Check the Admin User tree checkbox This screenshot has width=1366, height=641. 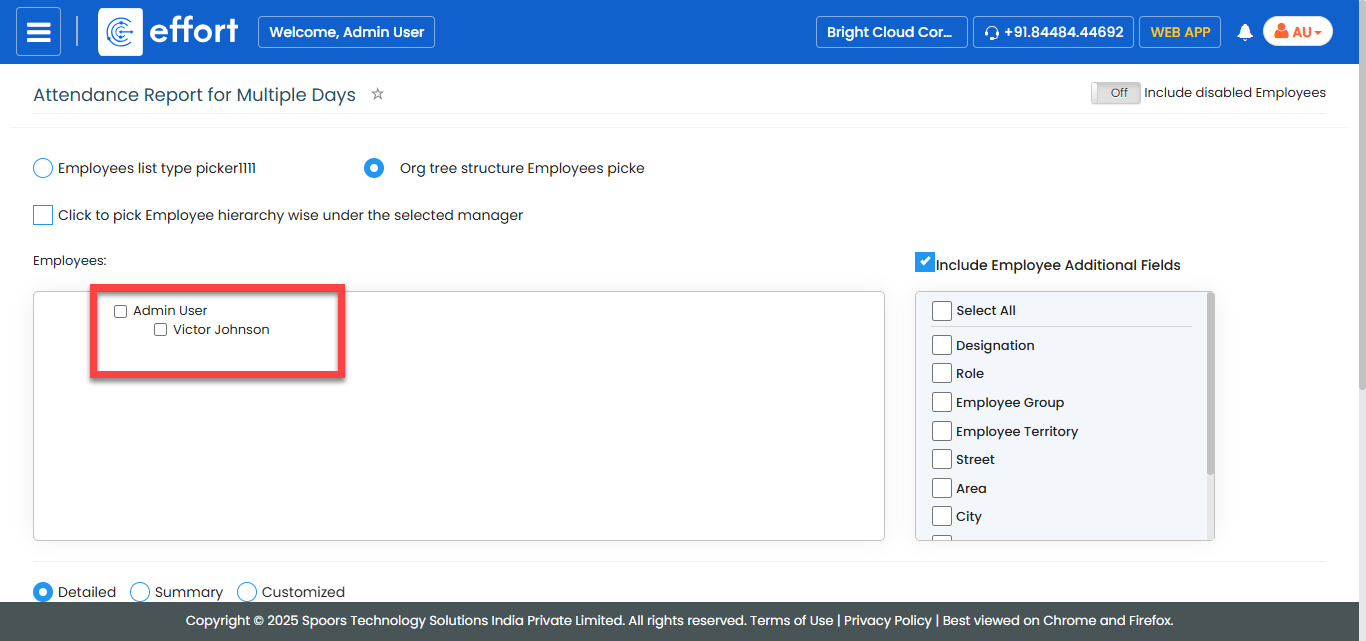click(121, 311)
